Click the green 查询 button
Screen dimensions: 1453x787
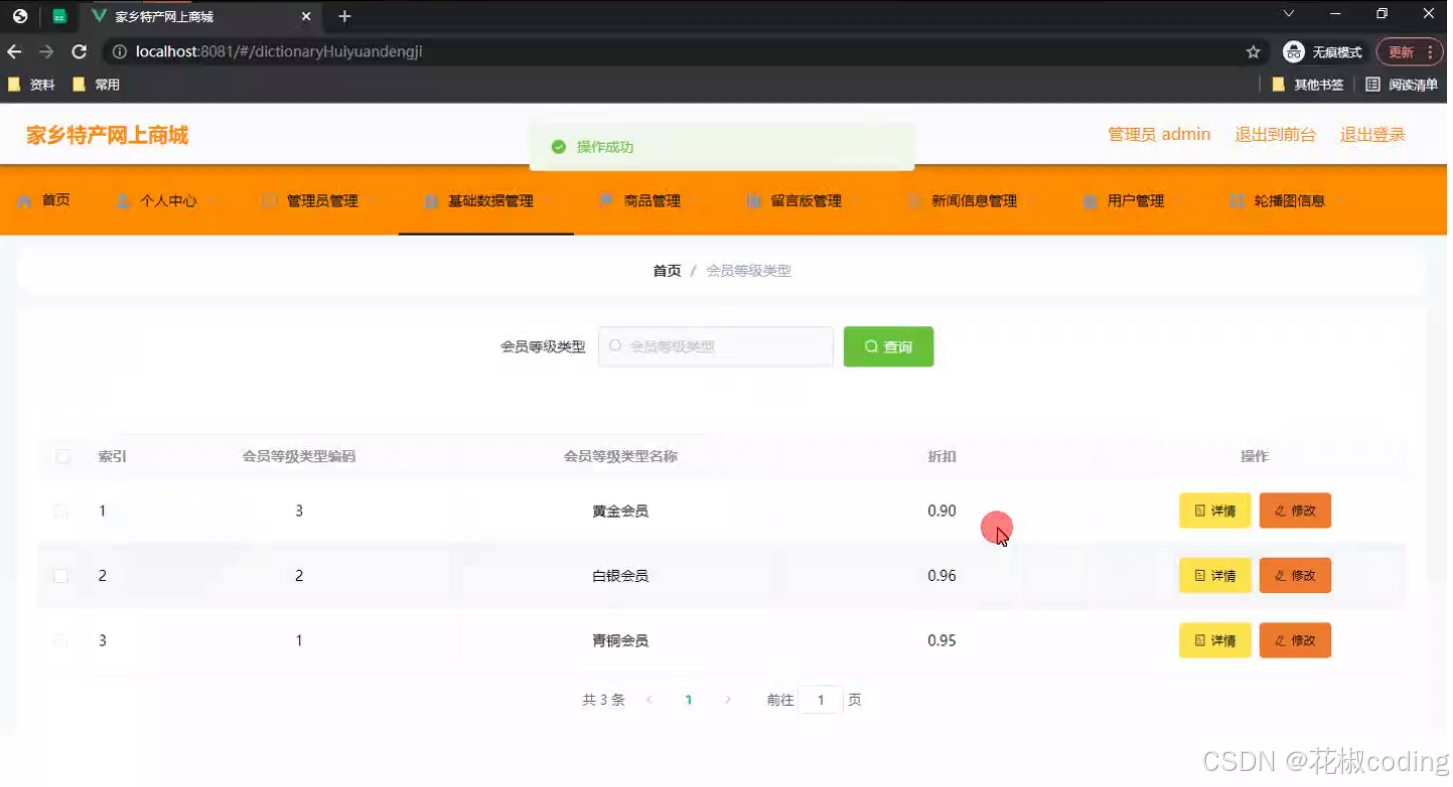pos(888,346)
